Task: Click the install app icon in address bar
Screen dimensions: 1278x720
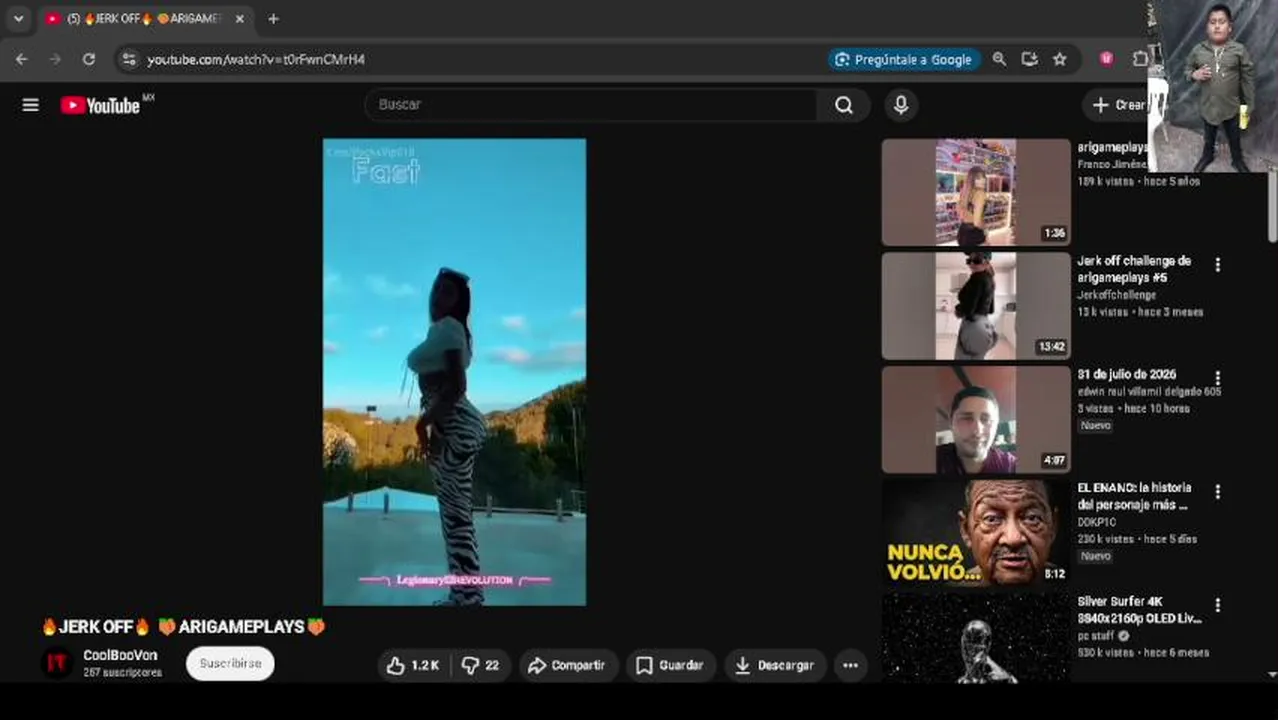Action: click(x=1029, y=59)
